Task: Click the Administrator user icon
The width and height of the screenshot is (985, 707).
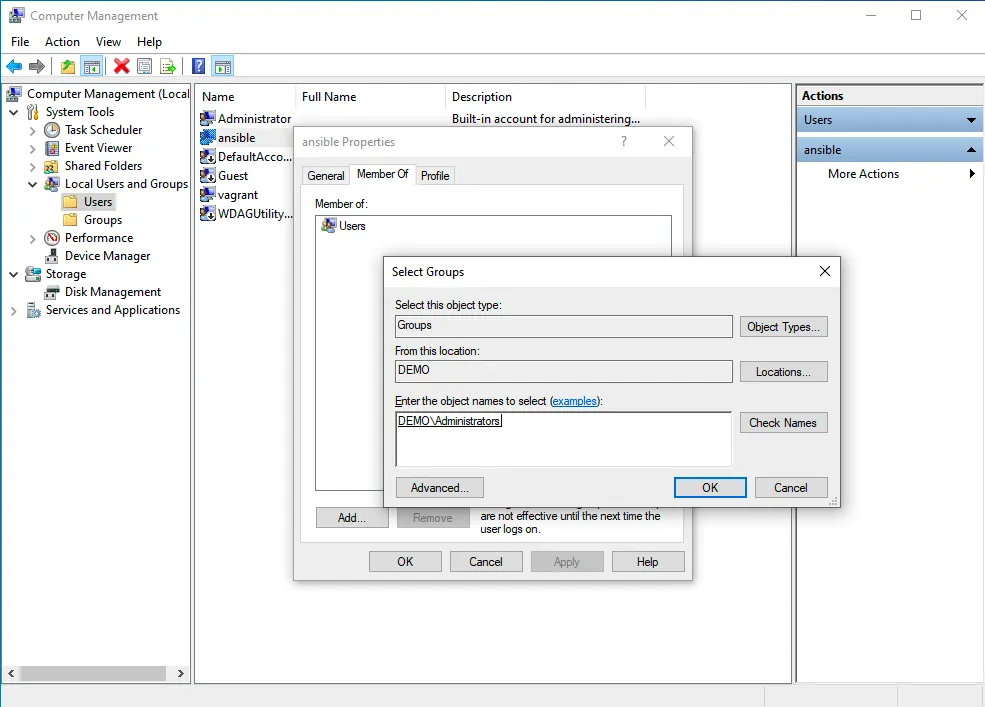Action: coord(207,118)
